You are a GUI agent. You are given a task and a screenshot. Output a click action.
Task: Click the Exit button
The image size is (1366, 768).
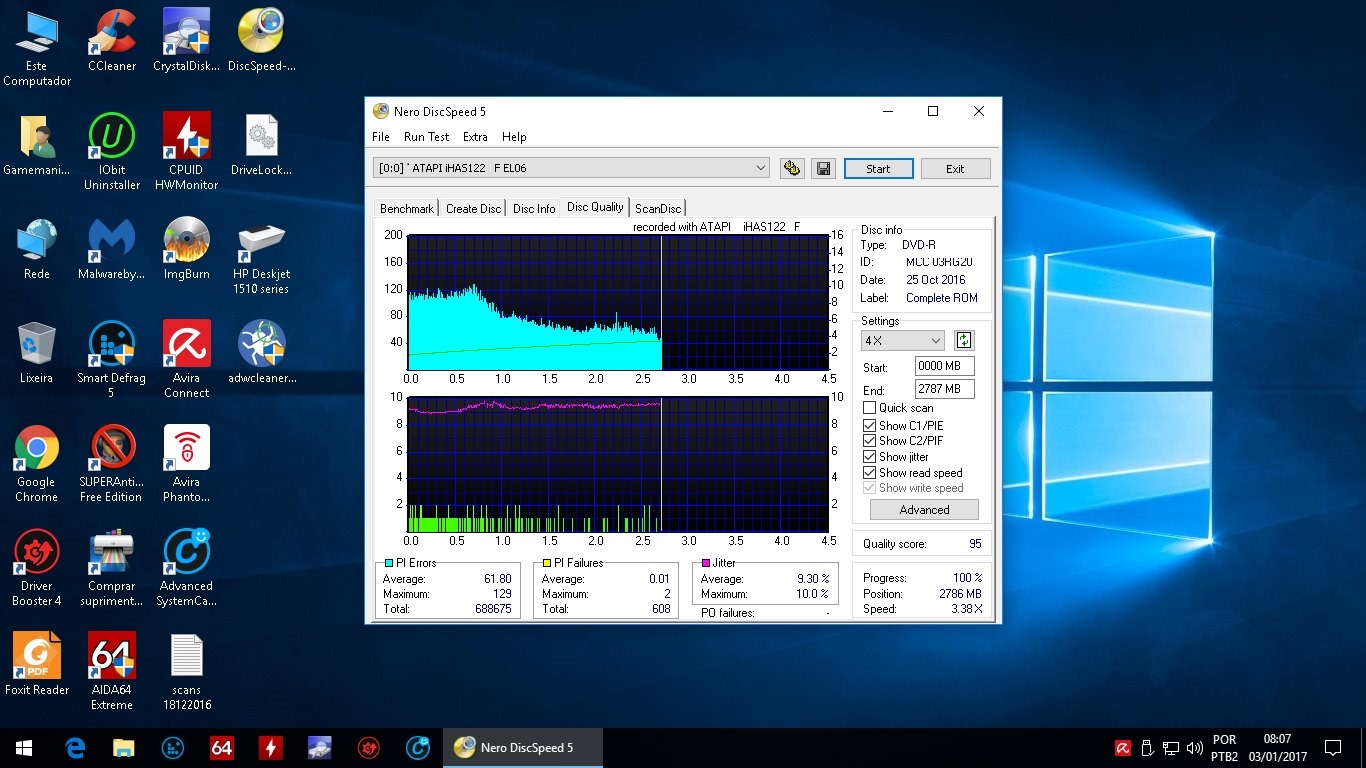click(955, 169)
